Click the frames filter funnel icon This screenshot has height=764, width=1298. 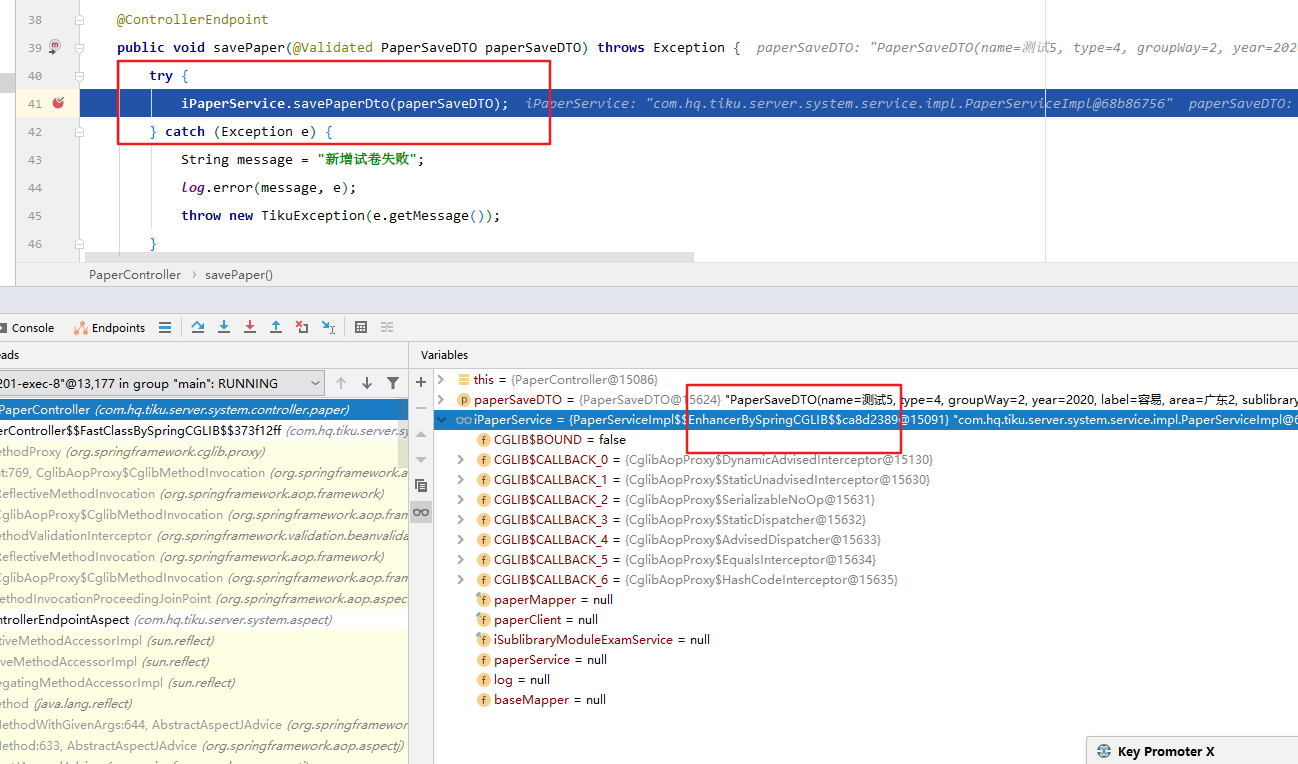[393, 383]
